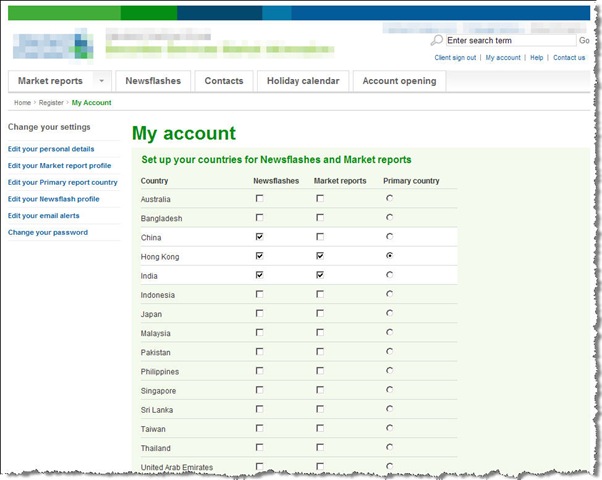
Task: Open Edit your email alerts
Action: click(43, 216)
